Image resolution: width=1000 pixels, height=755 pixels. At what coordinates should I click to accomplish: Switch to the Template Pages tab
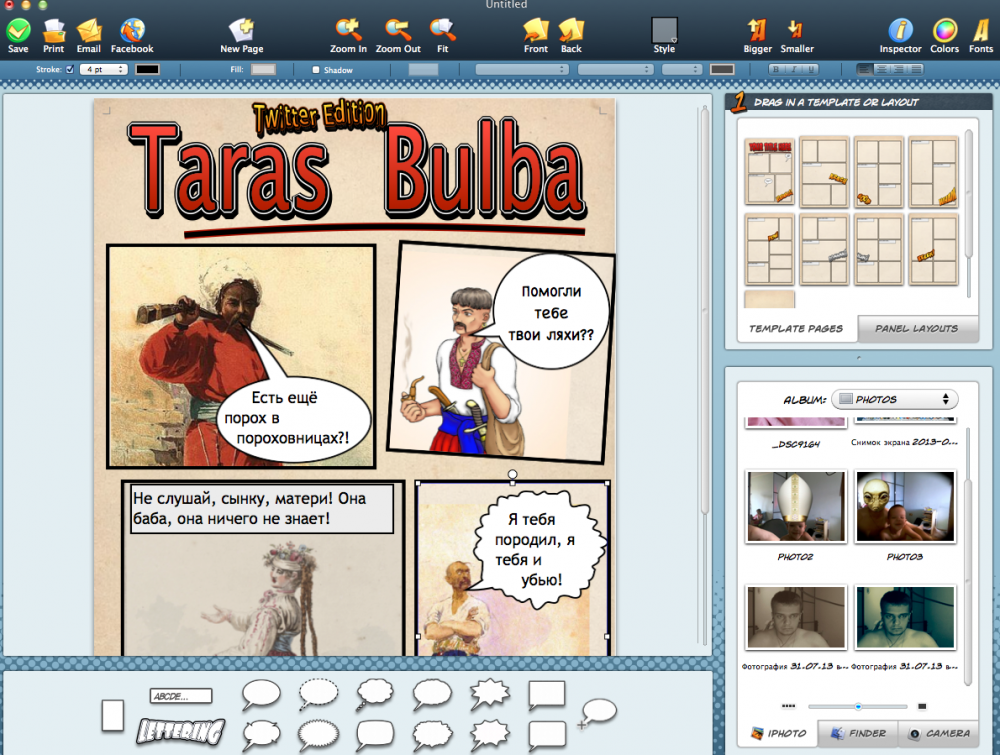pos(795,328)
